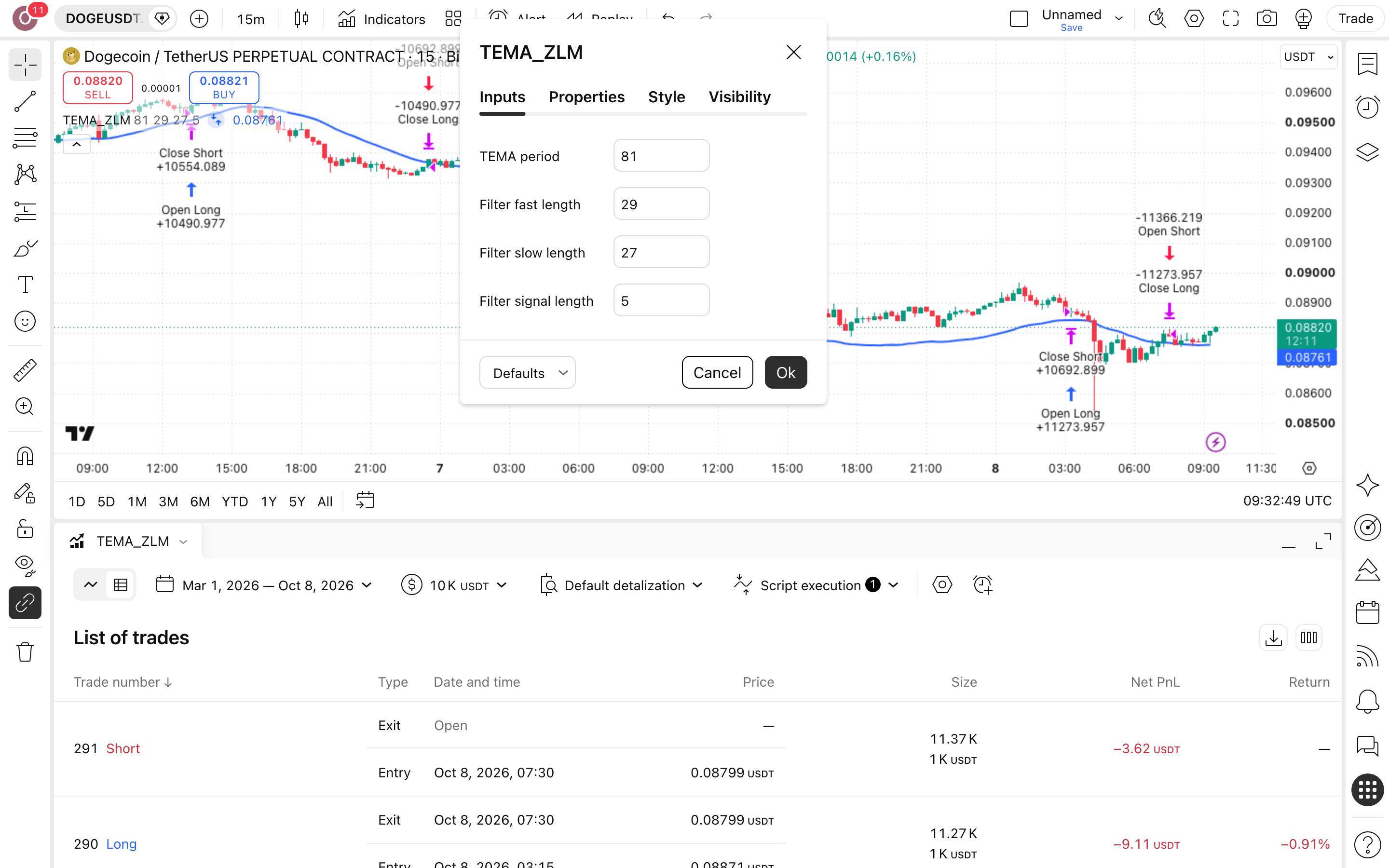Open the Defaults dropdown in dialog
The height and width of the screenshot is (868, 1389).
527,373
